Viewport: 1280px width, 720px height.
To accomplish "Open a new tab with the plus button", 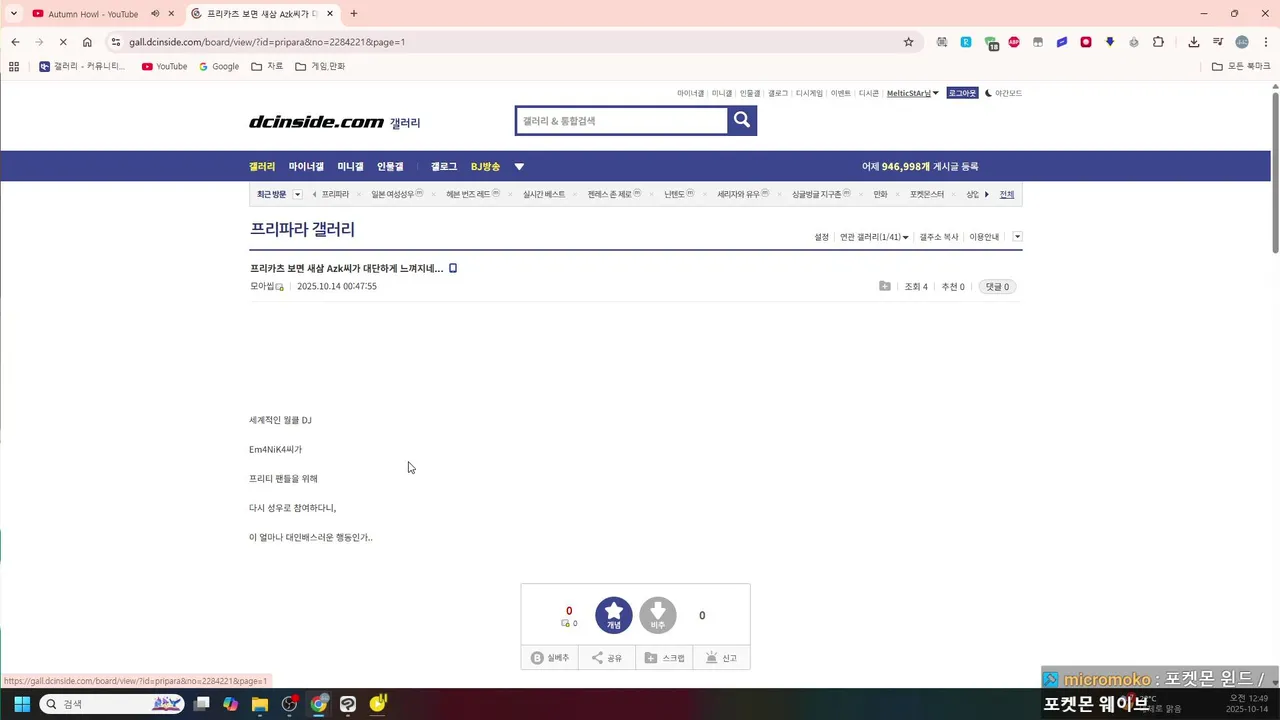I will pos(354,14).
